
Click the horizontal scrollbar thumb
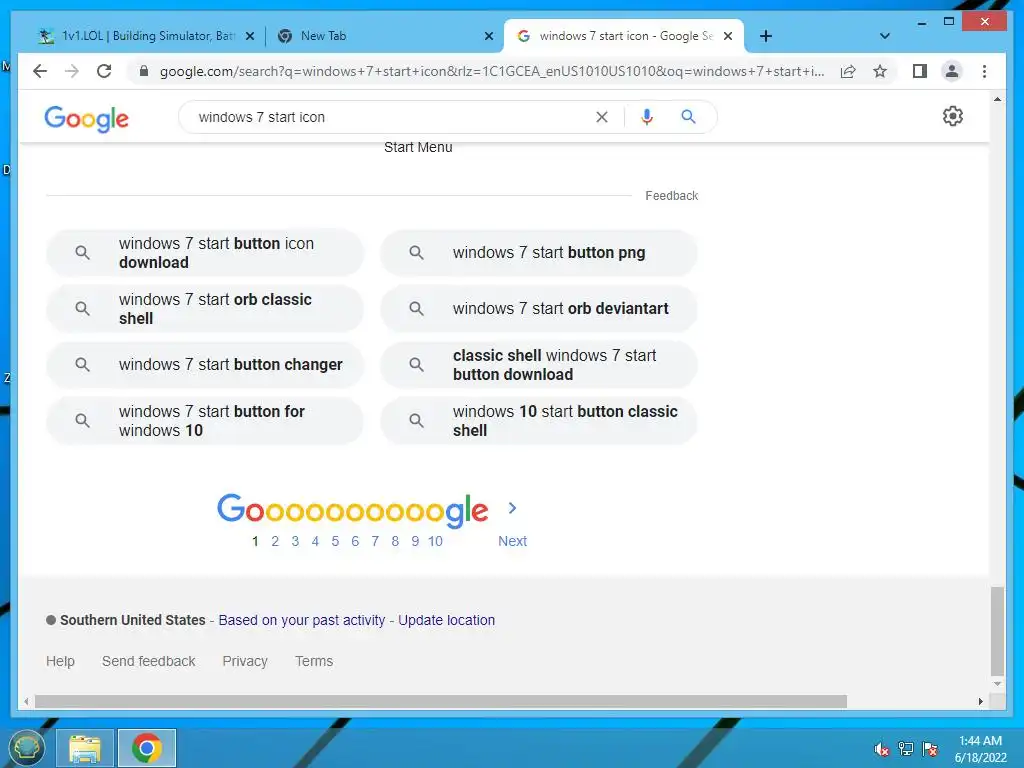(441, 701)
